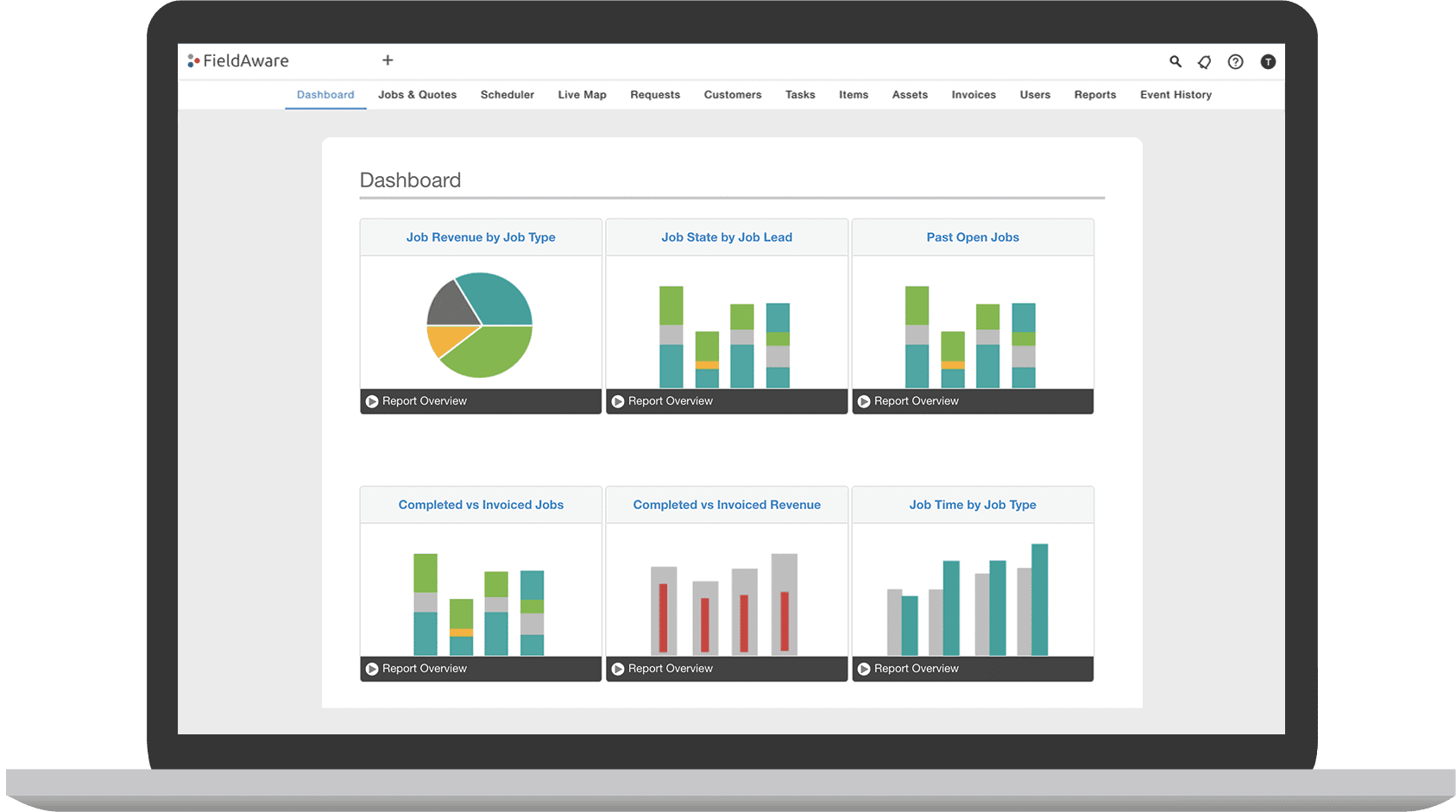Click play icon under Job Revenue chart
This screenshot has width=1456, height=812.
click(372, 401)
